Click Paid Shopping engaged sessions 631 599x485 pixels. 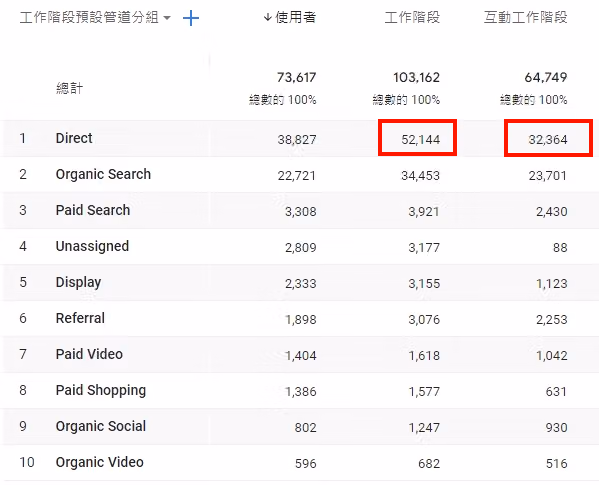(x=556, y=392)
